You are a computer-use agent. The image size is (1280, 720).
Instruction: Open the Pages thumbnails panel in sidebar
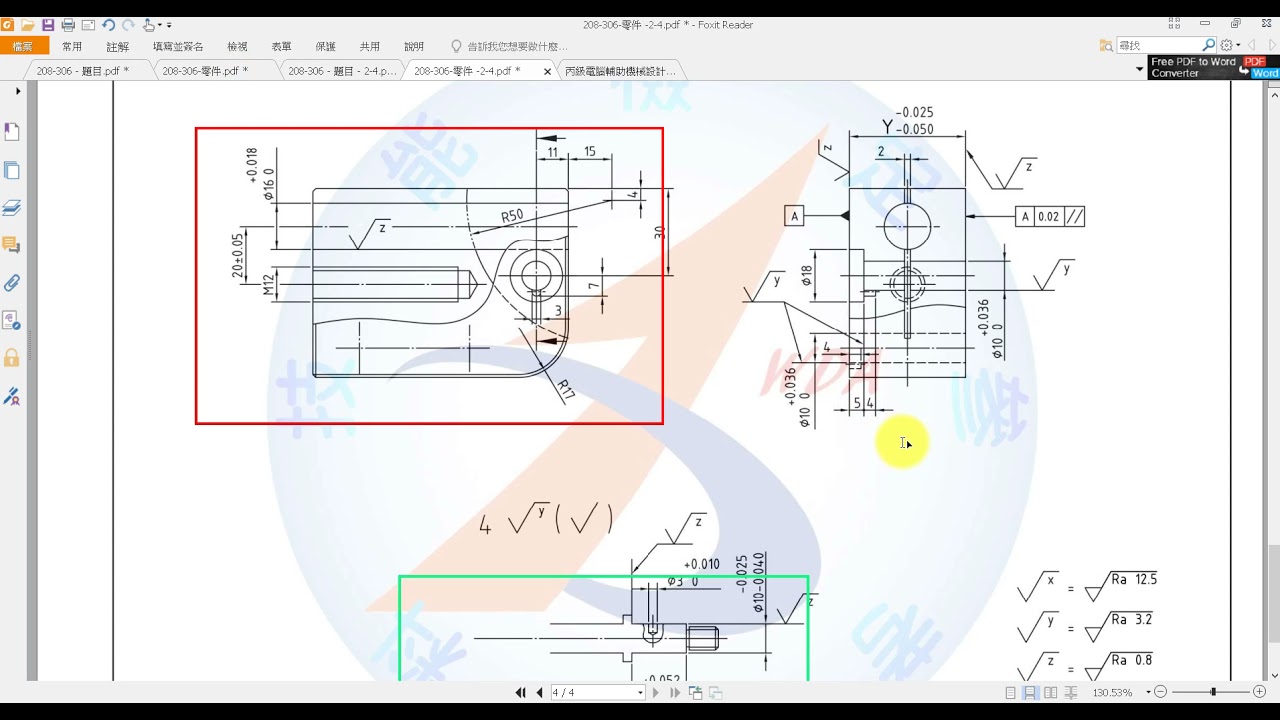[x=12, y=170]
